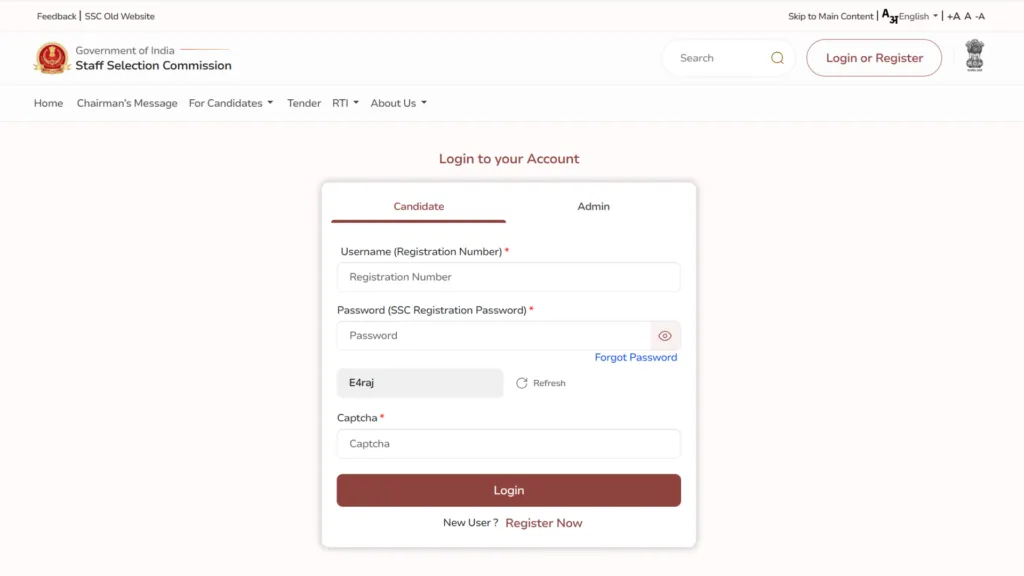Open the Forgot Password link

(636, 357)
